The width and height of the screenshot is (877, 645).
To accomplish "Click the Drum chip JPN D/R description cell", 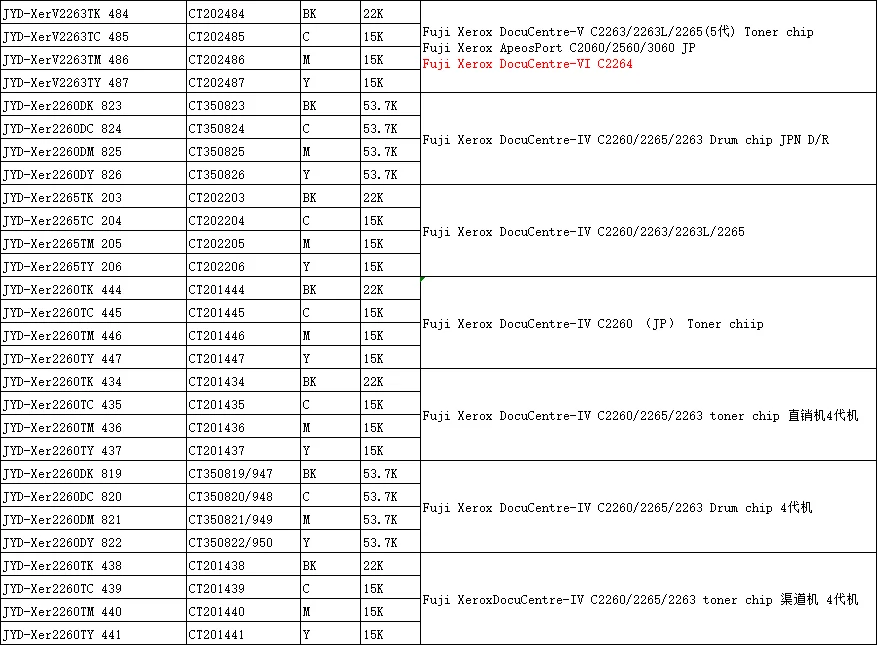I will (x=625, y=140).
